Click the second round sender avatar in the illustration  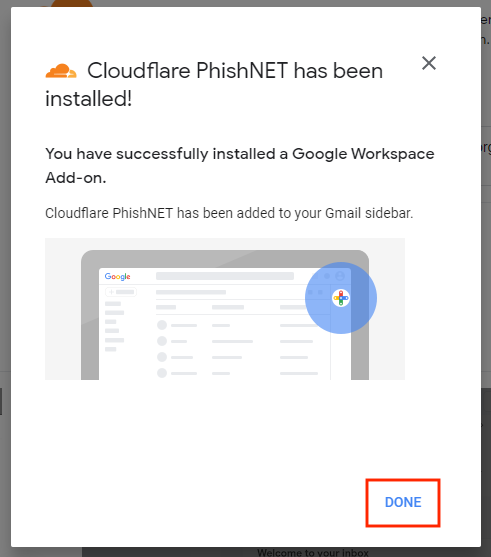[x=162, y=341]
